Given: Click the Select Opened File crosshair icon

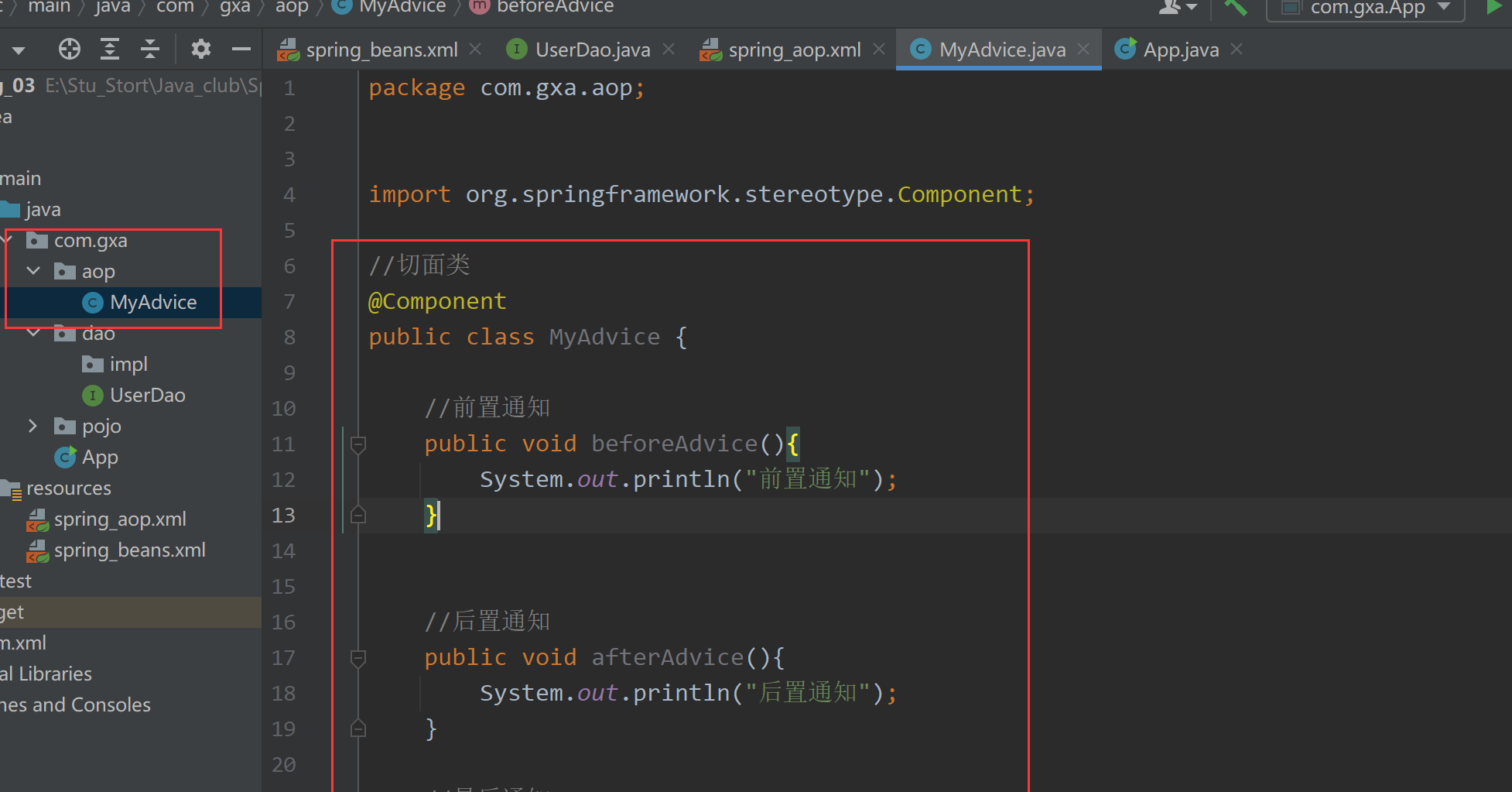Looking at the screenshot, I should tap(69, 48).
